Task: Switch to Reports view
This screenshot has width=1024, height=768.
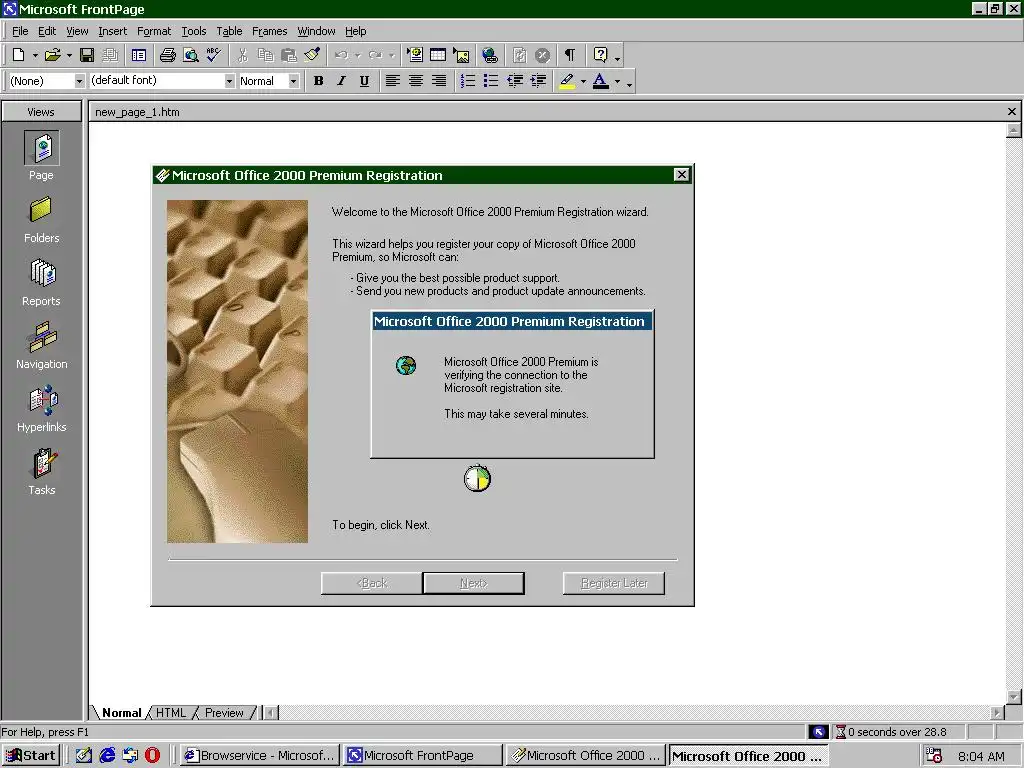Action: [x=41, y=283]
